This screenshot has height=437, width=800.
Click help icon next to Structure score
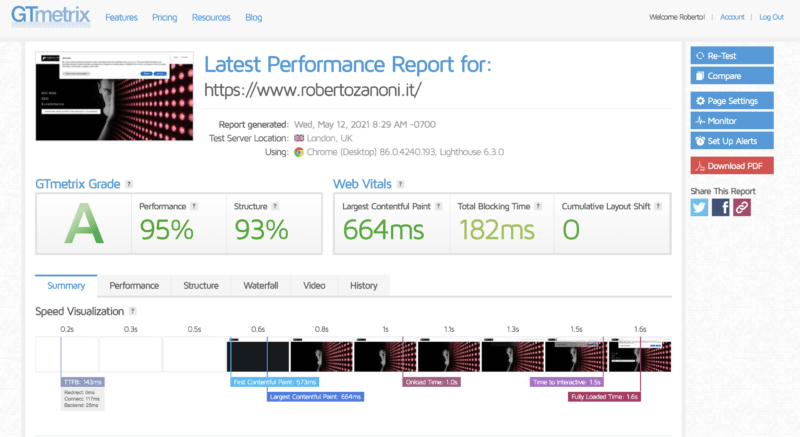click(x=275, y=206)
